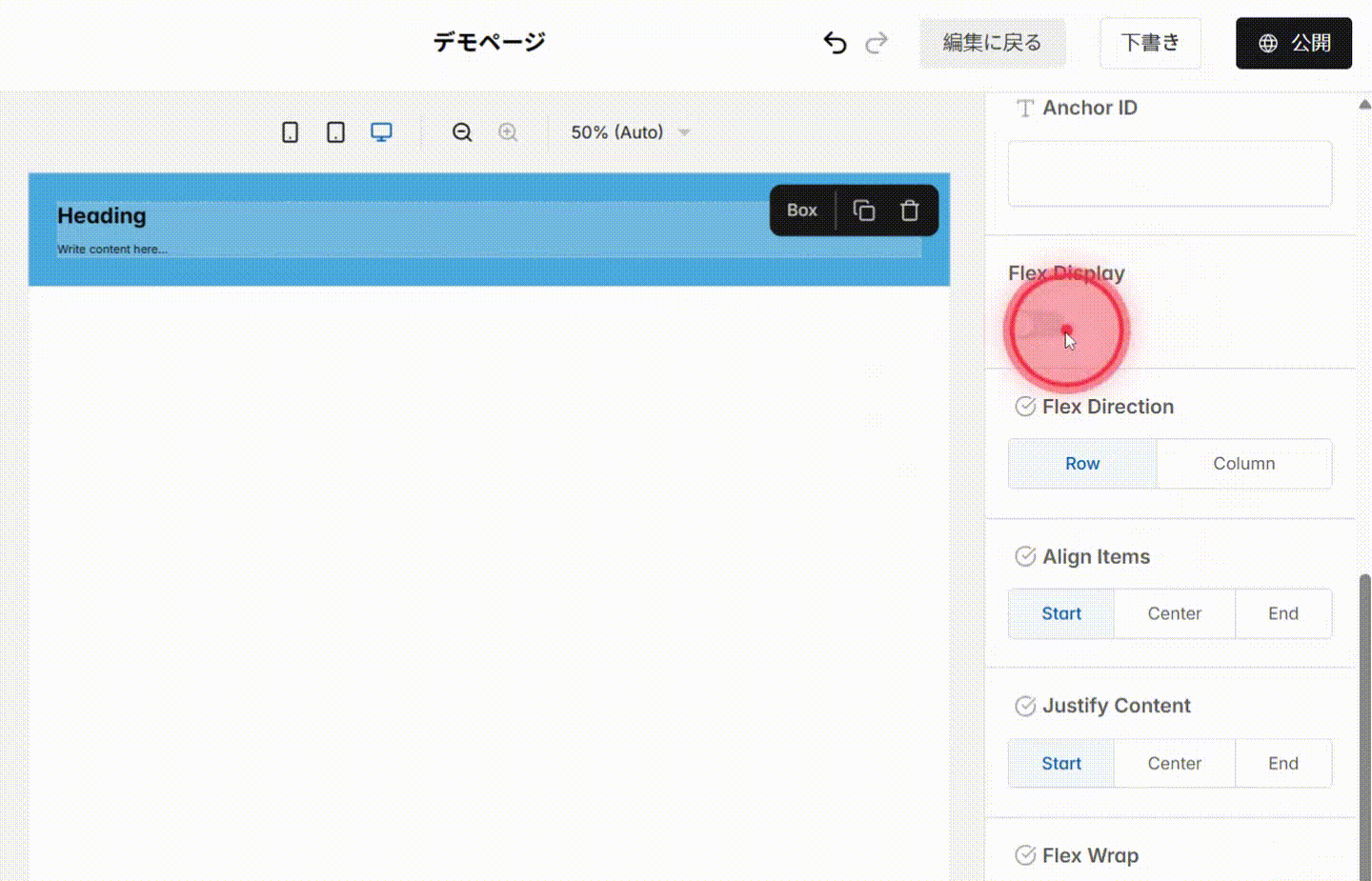Open the 下書き draft option
1372x881 pixels.
click(1150, 43)
